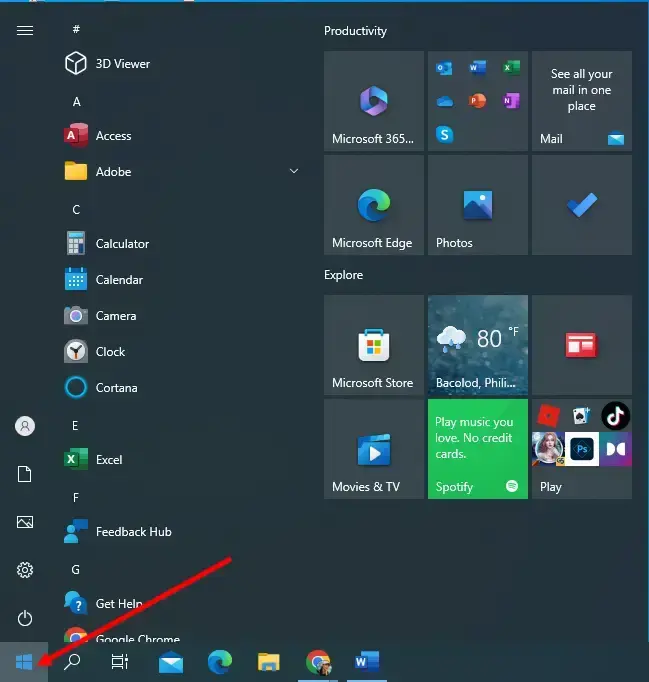Launch Excel from app list
The width and height of the screenshot is (649, 682).
[x=181, y=459]
